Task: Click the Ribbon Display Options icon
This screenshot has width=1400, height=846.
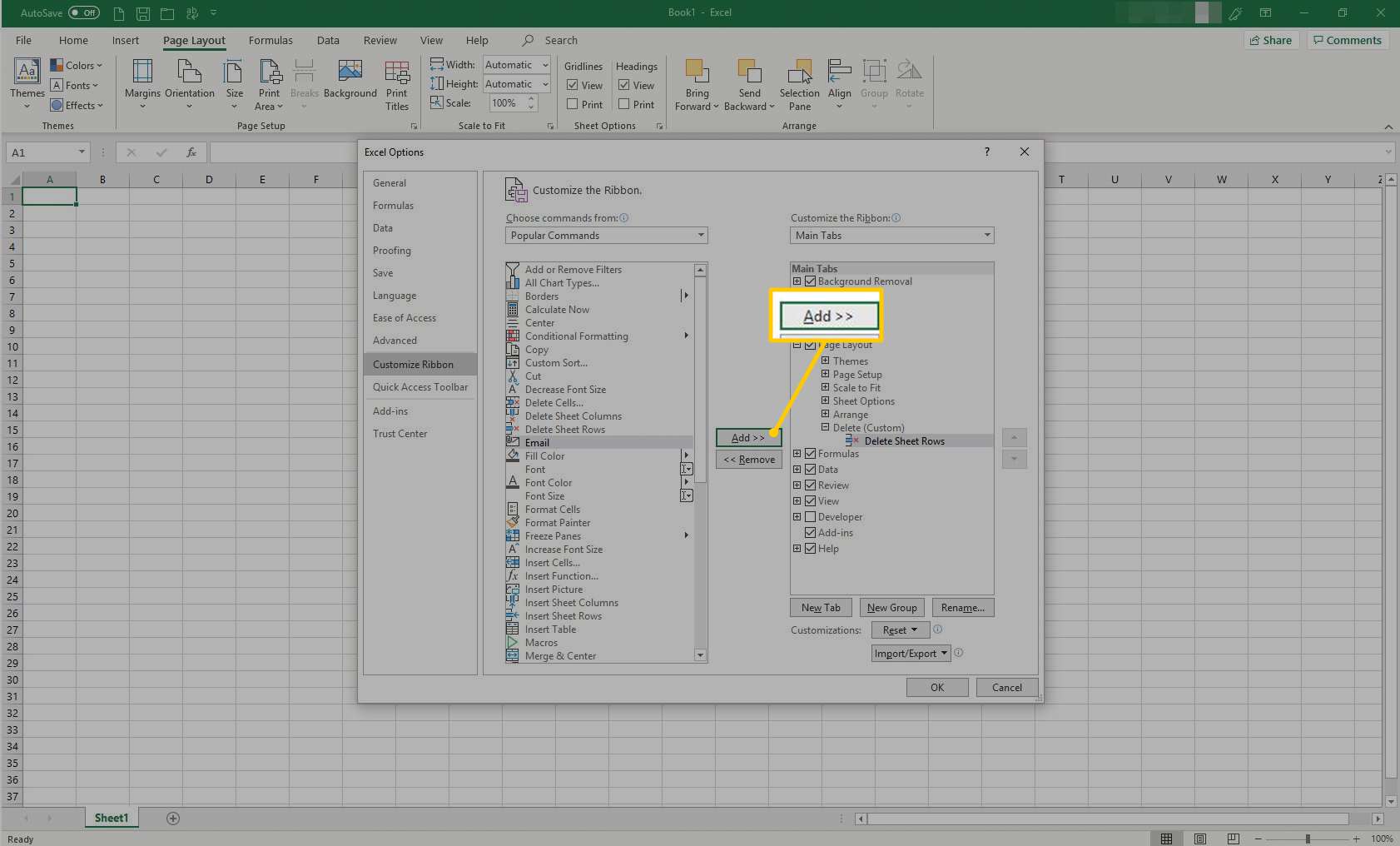Action: tap(1265, 13)
